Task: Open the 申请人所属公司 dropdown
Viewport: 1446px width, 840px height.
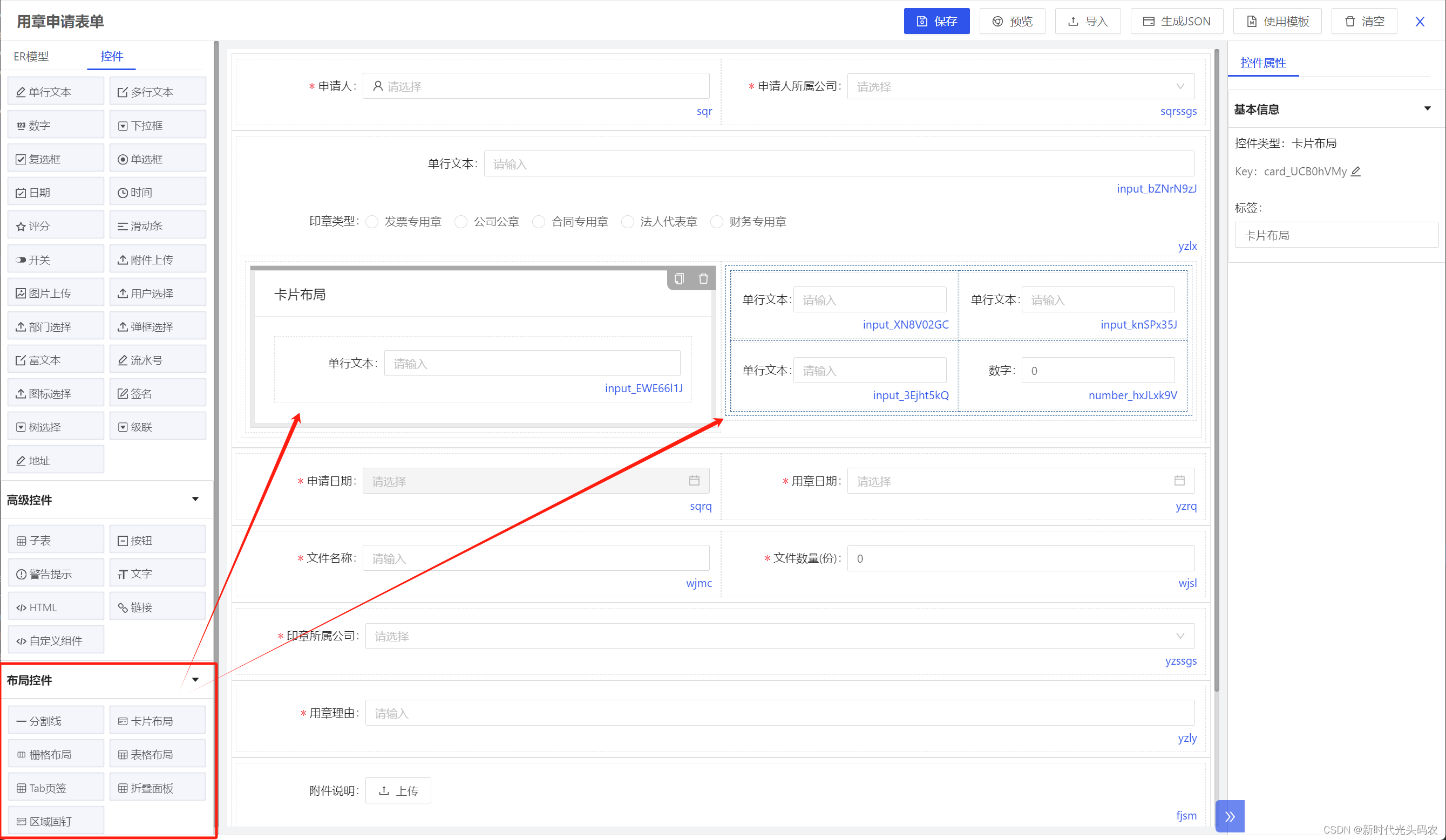Action: pos(1020,86)
